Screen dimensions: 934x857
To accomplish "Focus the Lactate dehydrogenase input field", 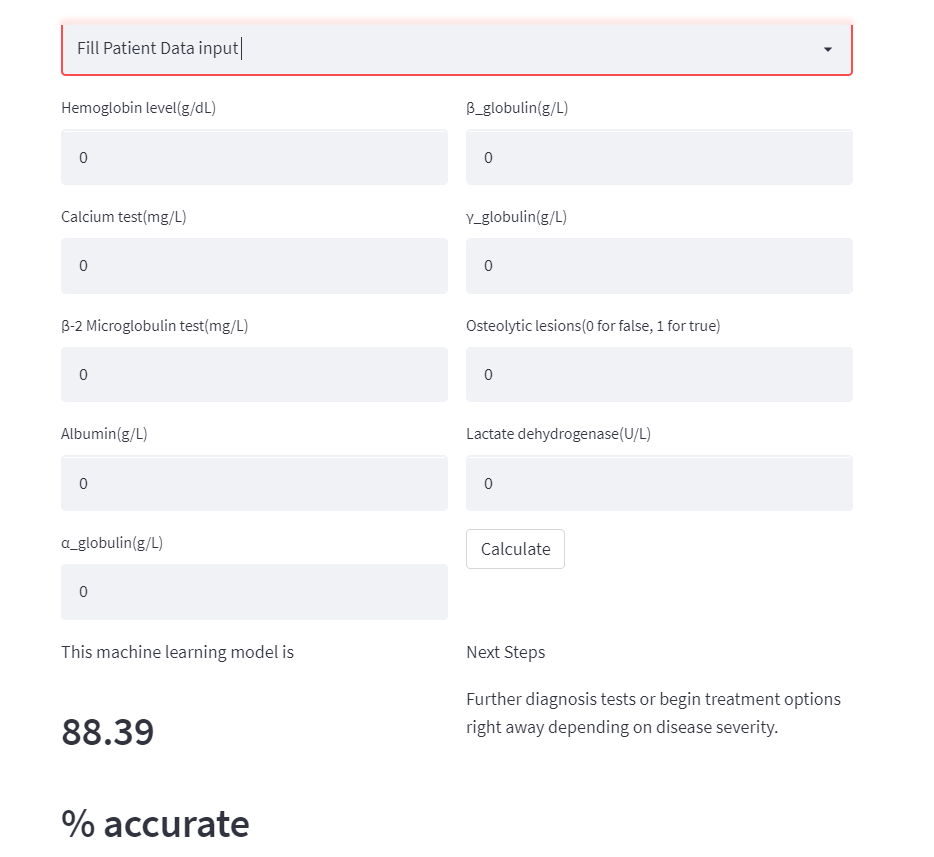I will coord(659,484).
